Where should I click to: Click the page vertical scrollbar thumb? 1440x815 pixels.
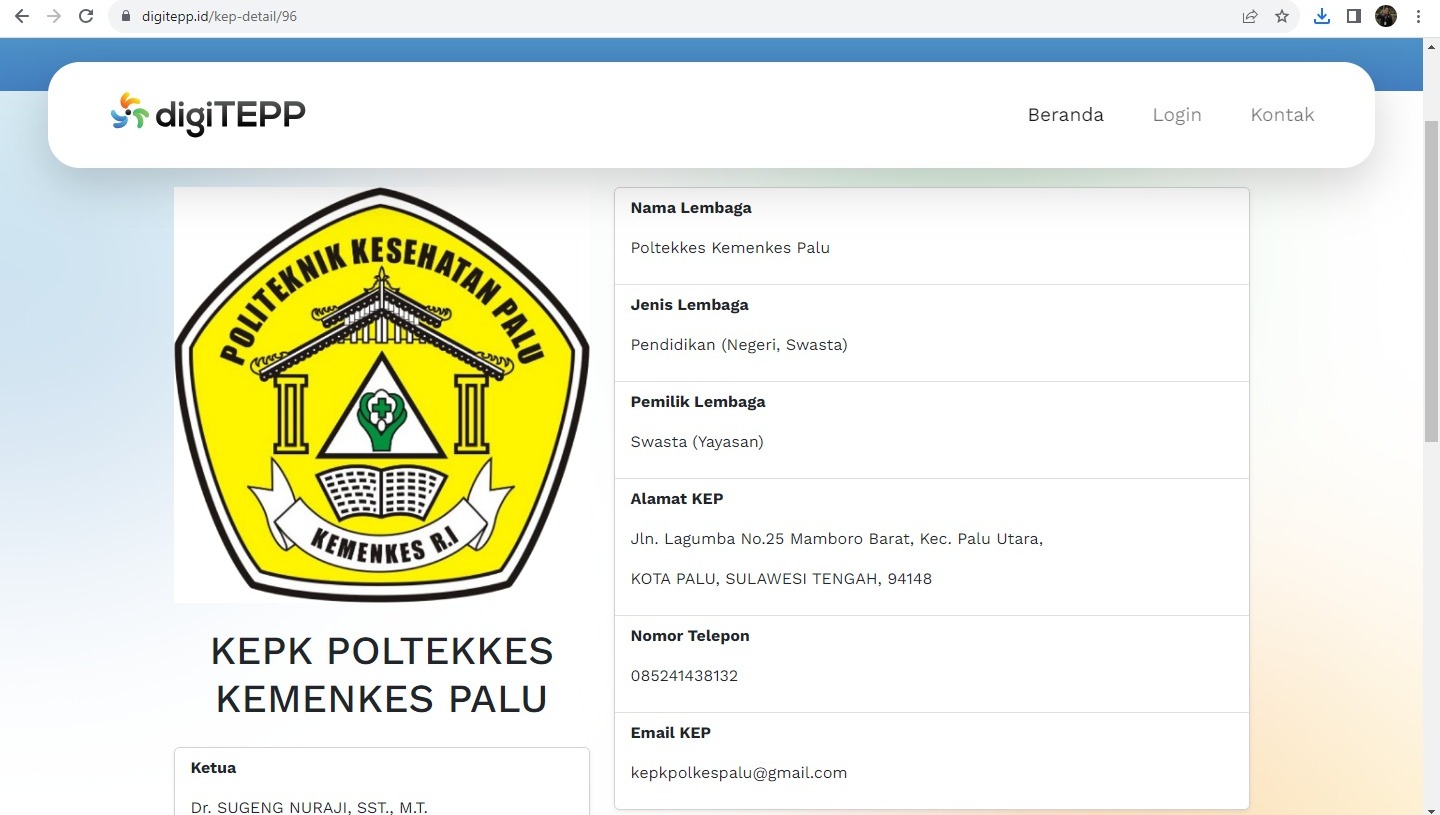(x=1431, y=281)
